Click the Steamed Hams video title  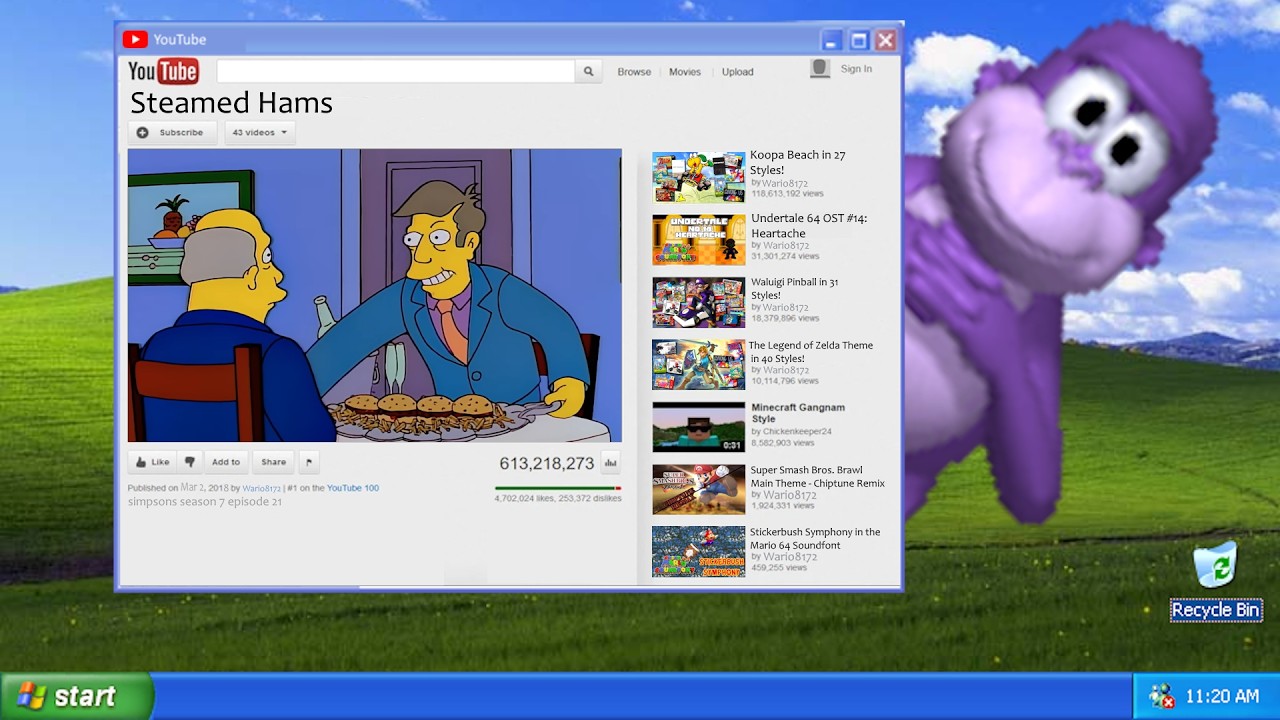[x=231, y=103]
